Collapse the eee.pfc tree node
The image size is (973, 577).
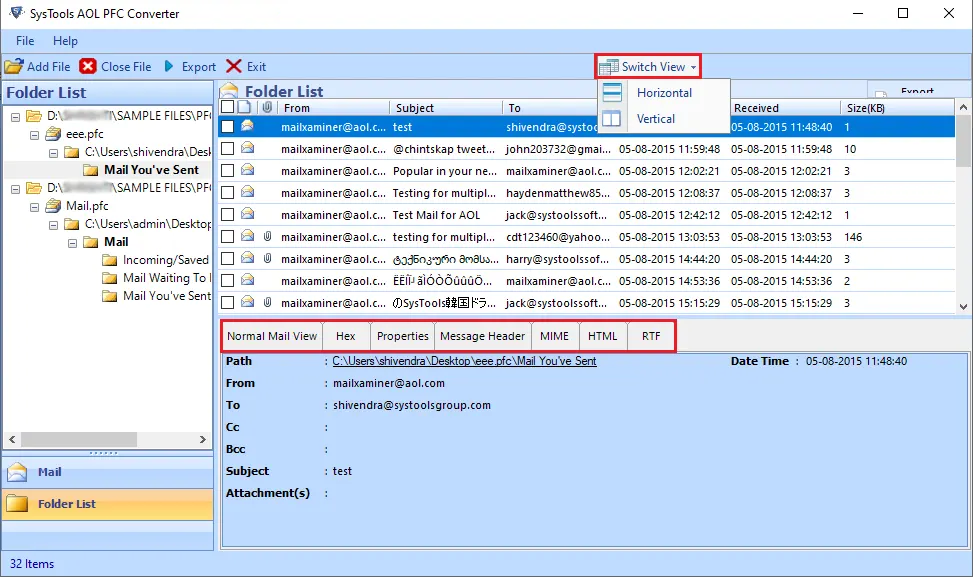[35, 135]
